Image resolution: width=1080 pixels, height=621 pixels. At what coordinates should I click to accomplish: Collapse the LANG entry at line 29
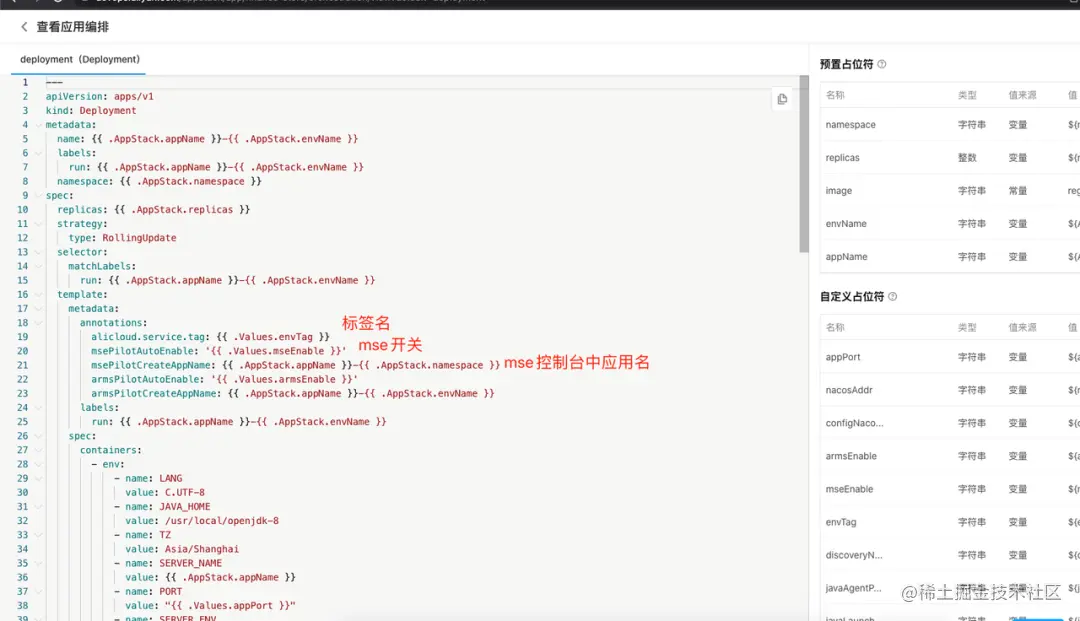tap(39, 478)
